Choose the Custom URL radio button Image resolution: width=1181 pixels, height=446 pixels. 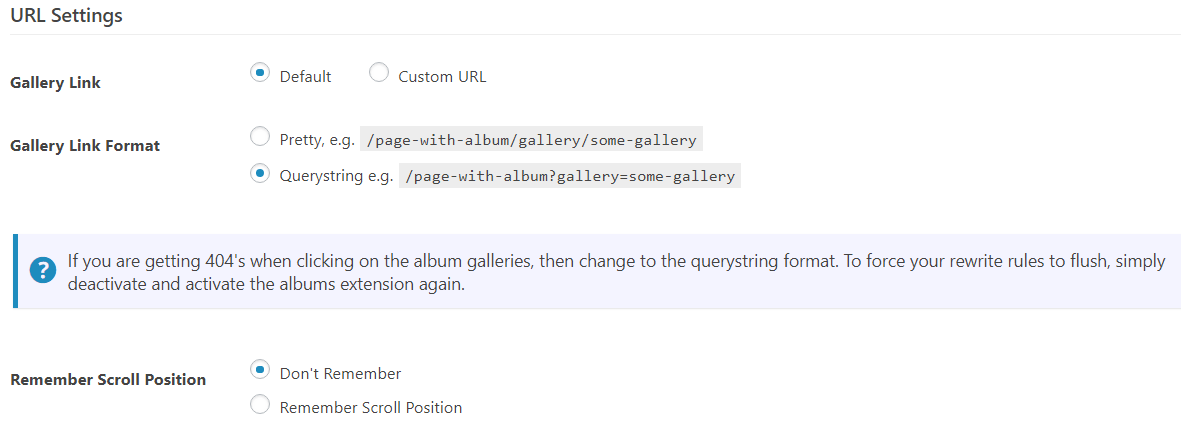coord(379,73)
